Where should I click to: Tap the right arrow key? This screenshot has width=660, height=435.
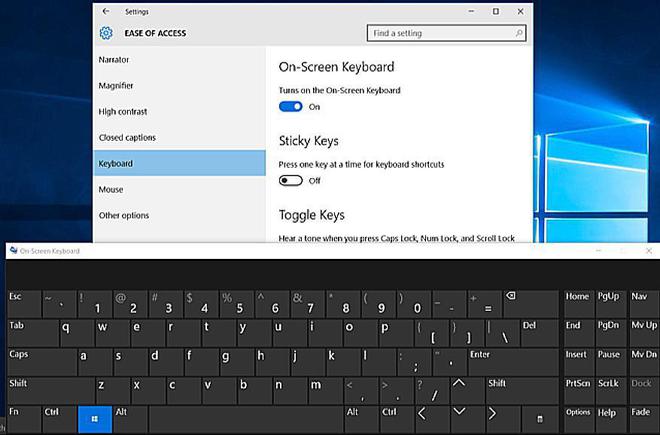(x=503, y=419)
